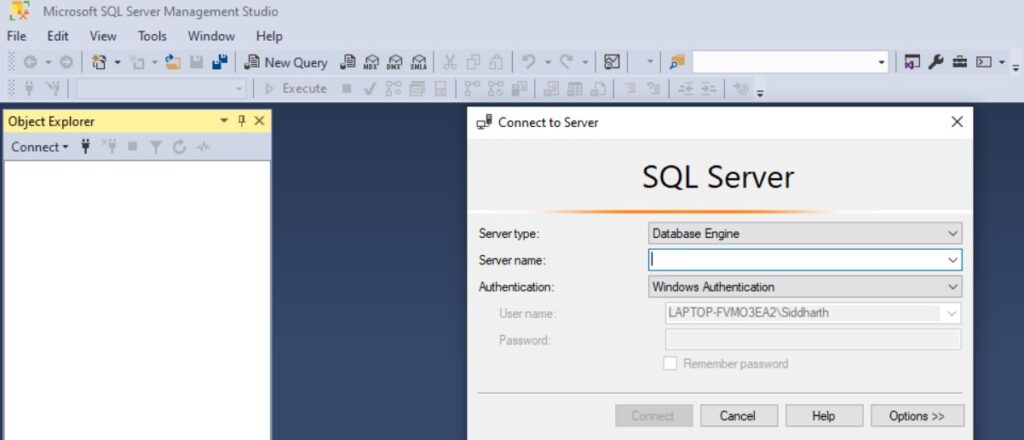Expand the New Project dropdown arrow
This screenshot has height=440, width=1024.
(118, 62)
